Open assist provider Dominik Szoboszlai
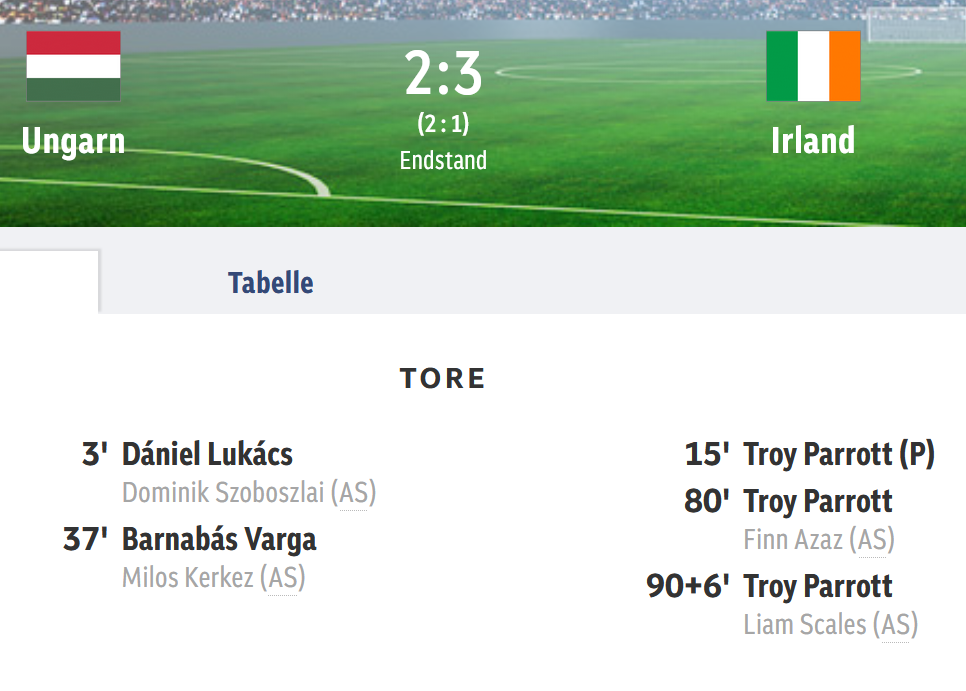 225,492
